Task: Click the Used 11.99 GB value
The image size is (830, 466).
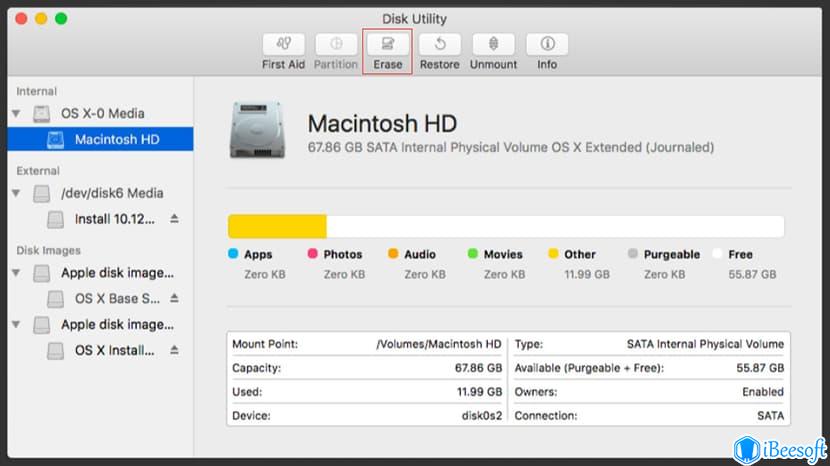Action: coord(480,392)
